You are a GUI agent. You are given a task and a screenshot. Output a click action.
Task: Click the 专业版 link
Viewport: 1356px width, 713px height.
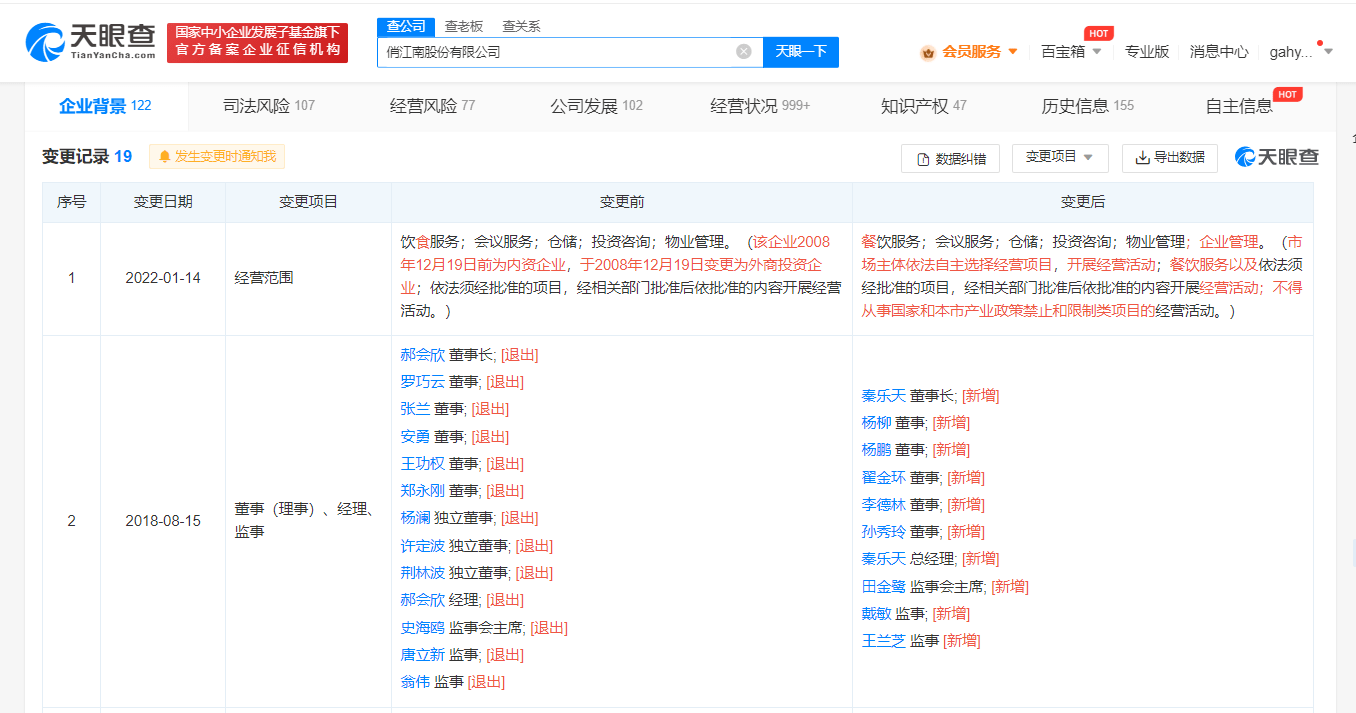(x=1146, y=52)
